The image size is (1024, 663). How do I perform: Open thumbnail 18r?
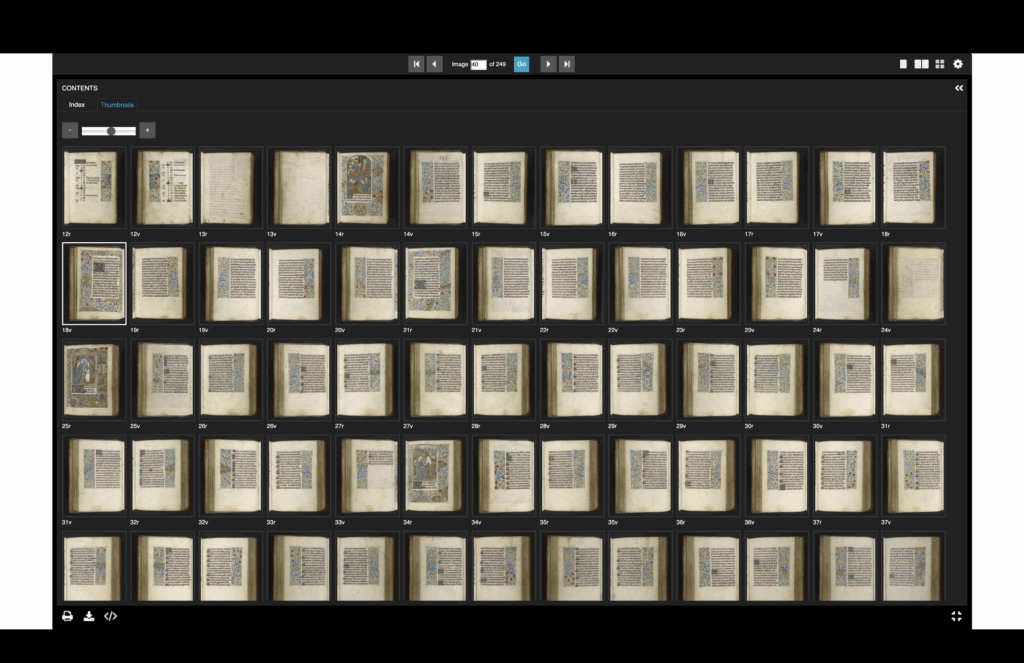click(913, 187)
